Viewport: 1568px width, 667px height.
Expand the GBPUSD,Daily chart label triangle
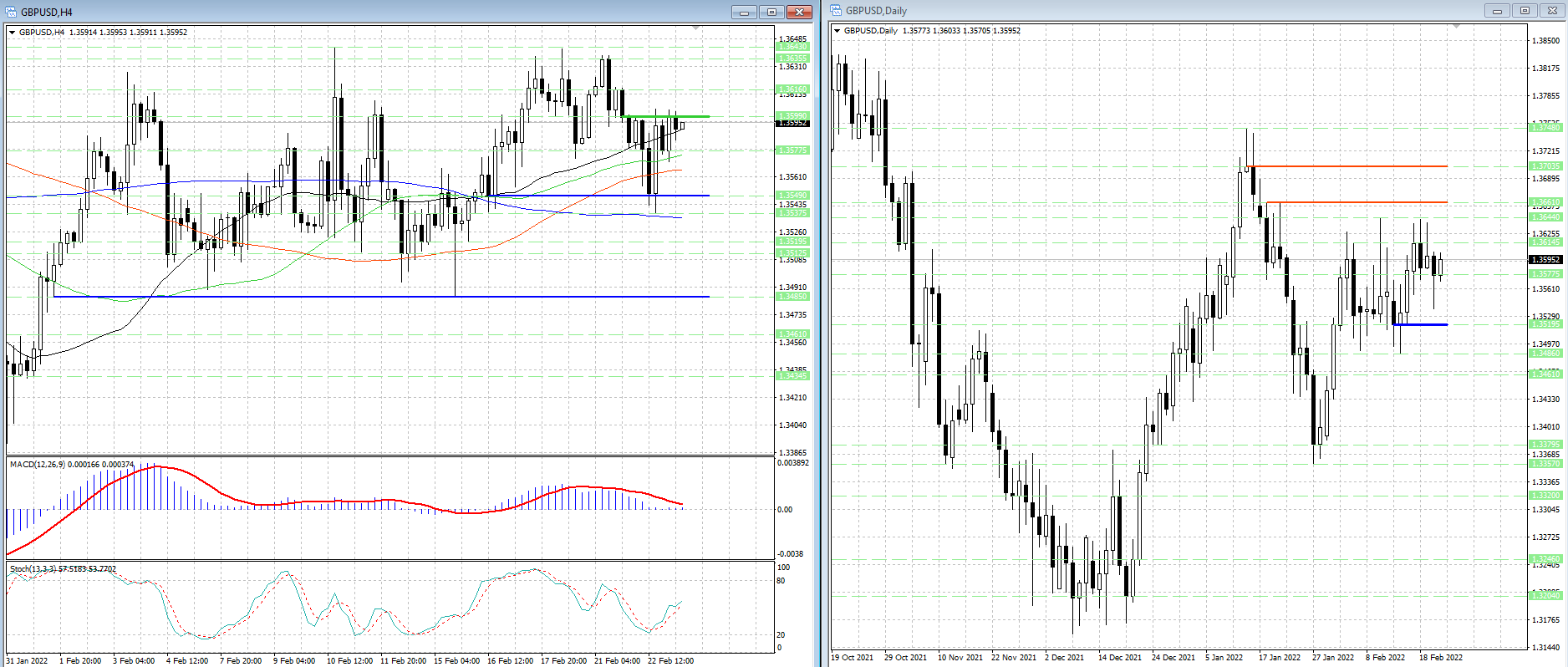coord(837,31)
